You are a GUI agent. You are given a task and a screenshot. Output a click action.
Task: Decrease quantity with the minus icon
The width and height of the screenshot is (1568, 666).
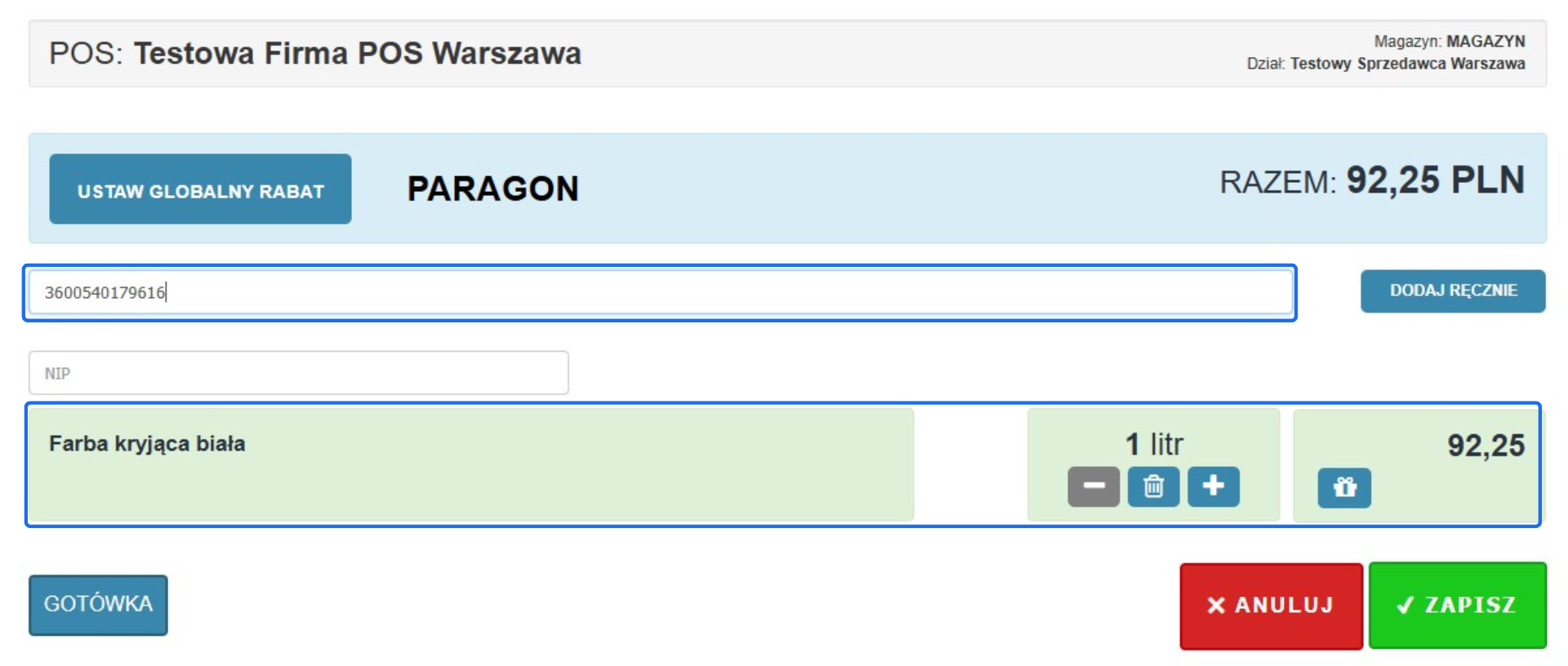click(1093, 486)
